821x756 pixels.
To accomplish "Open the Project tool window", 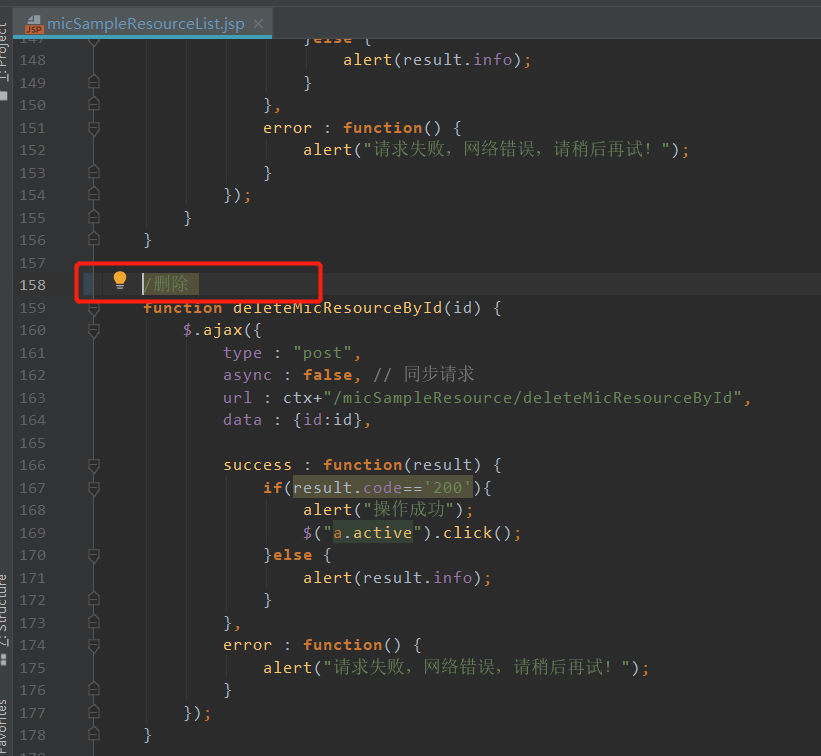I will [x=4, y=51].
